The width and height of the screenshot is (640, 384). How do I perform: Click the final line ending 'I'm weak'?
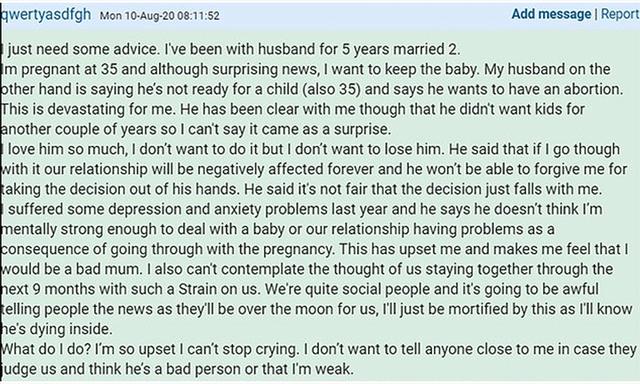pyautogui.click(x=178, y=369)
